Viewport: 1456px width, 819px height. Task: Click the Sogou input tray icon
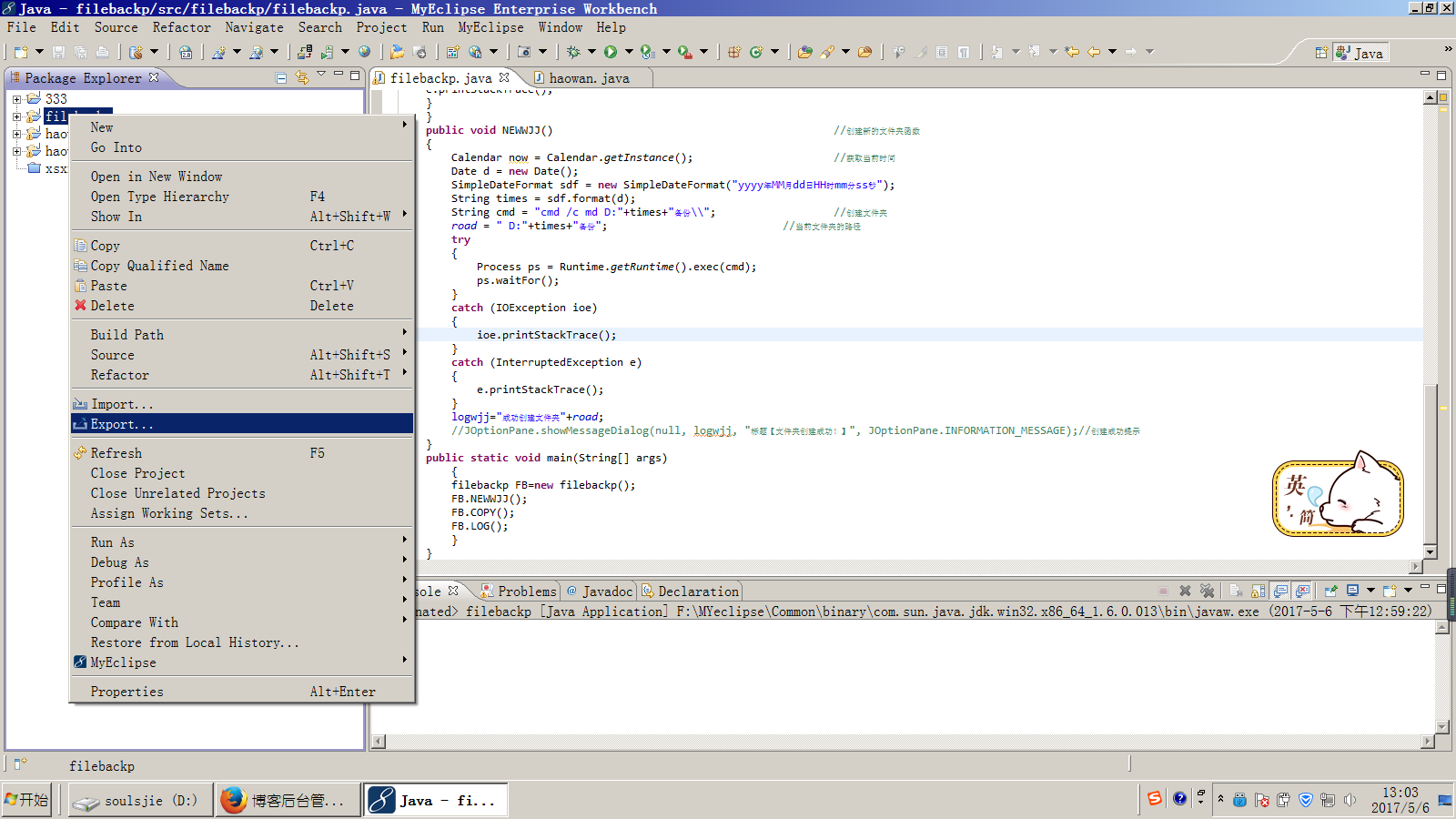[x=1155, y=799]
